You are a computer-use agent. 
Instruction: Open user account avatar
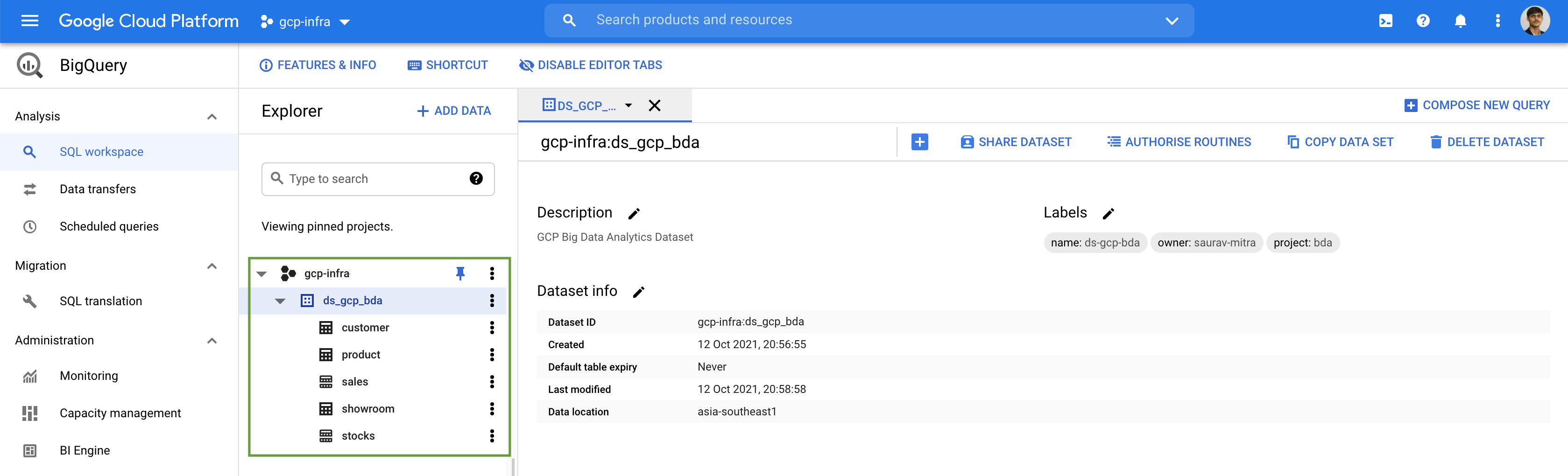tap(1534, 21)
